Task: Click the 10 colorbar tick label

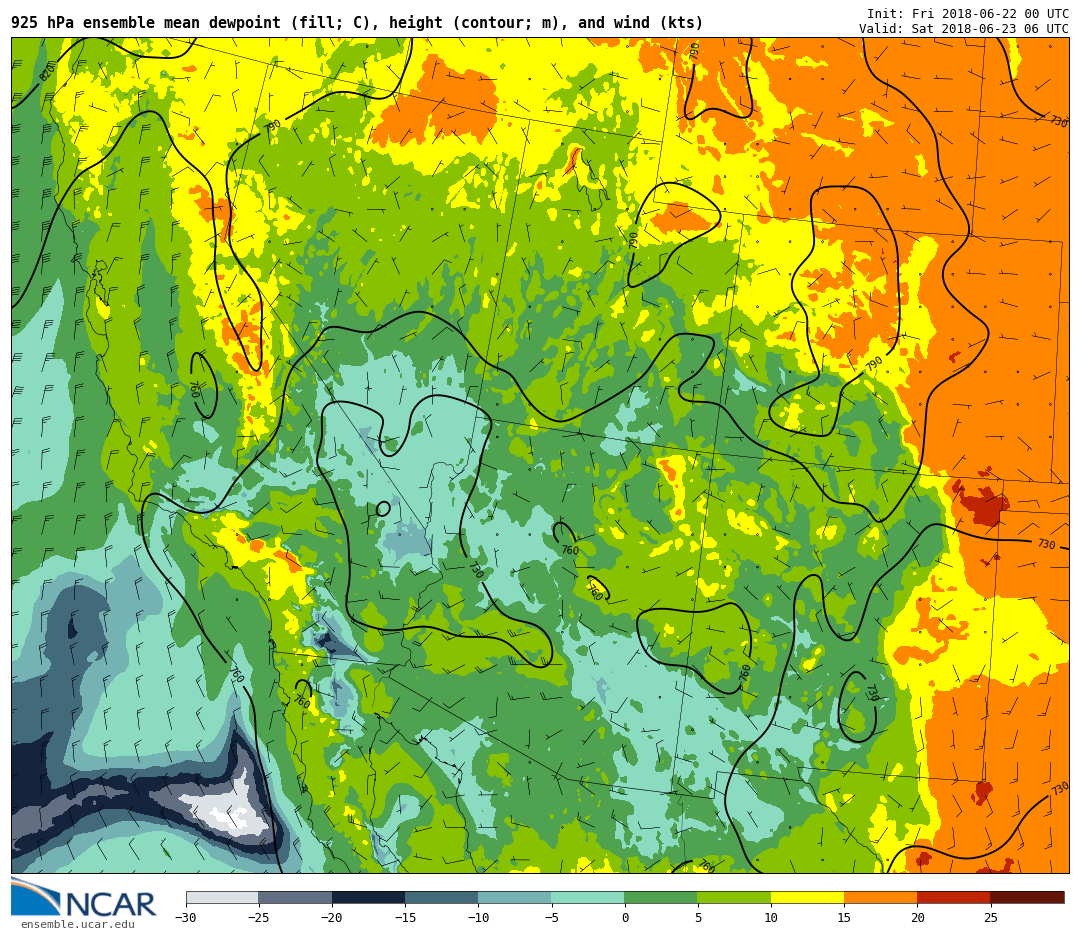Action: (x=771, y=917)
